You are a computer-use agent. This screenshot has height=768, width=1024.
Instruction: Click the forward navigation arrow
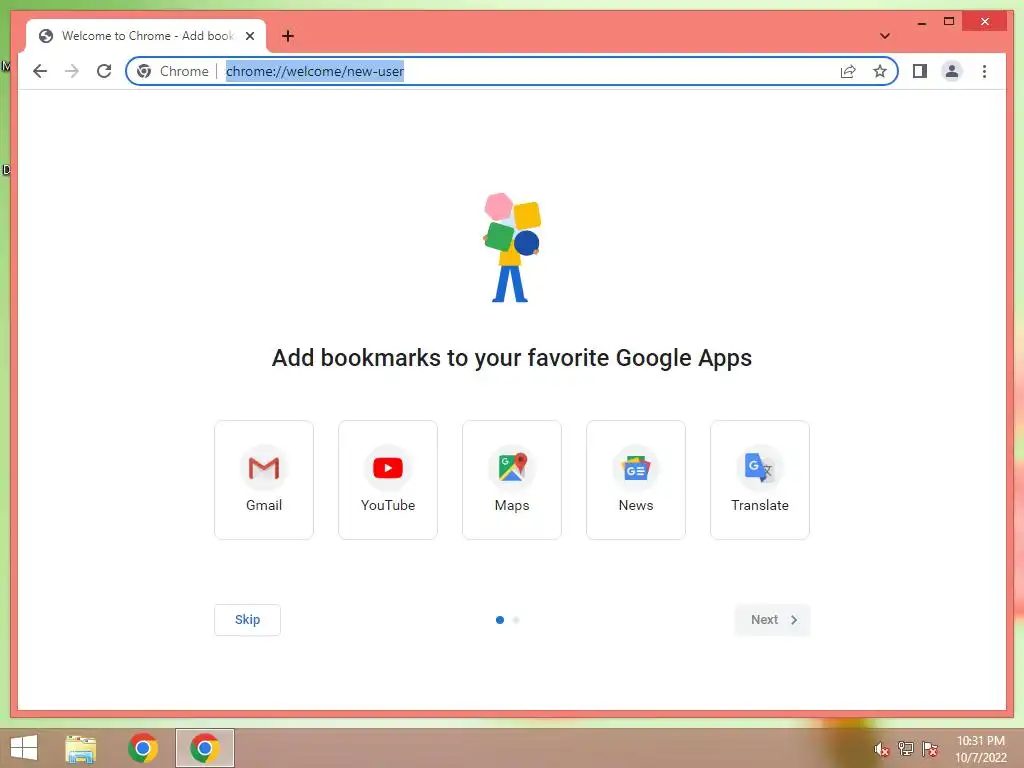click(72, 71)
